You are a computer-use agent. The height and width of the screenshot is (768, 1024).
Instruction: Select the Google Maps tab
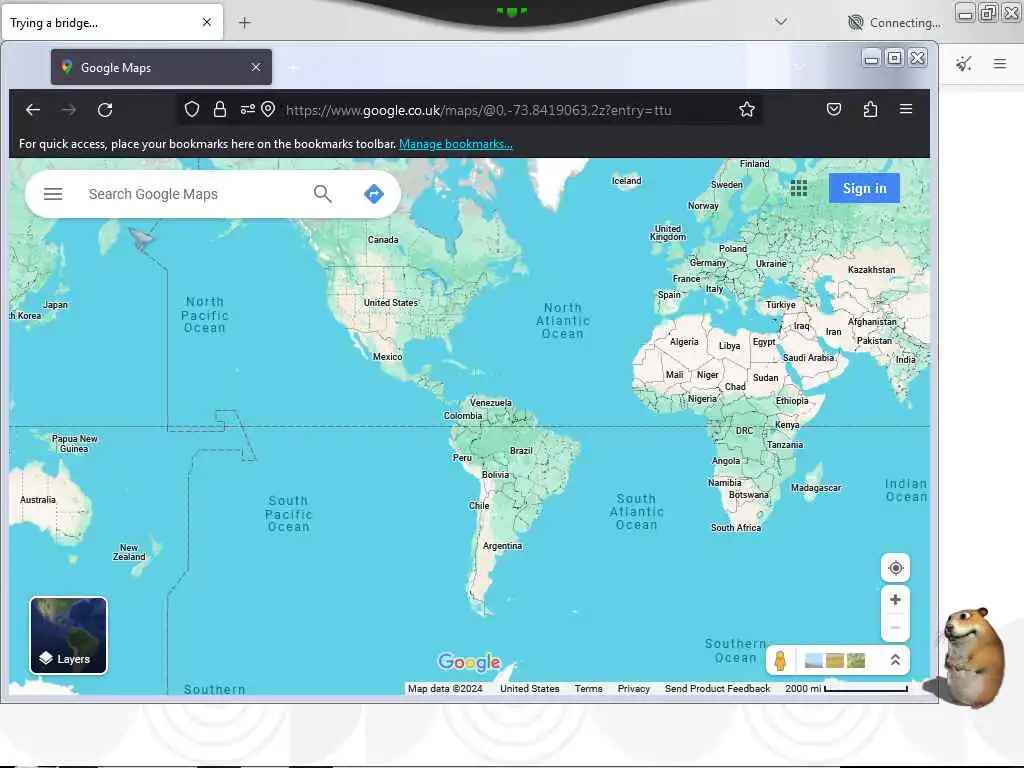[x=161, y=67]
